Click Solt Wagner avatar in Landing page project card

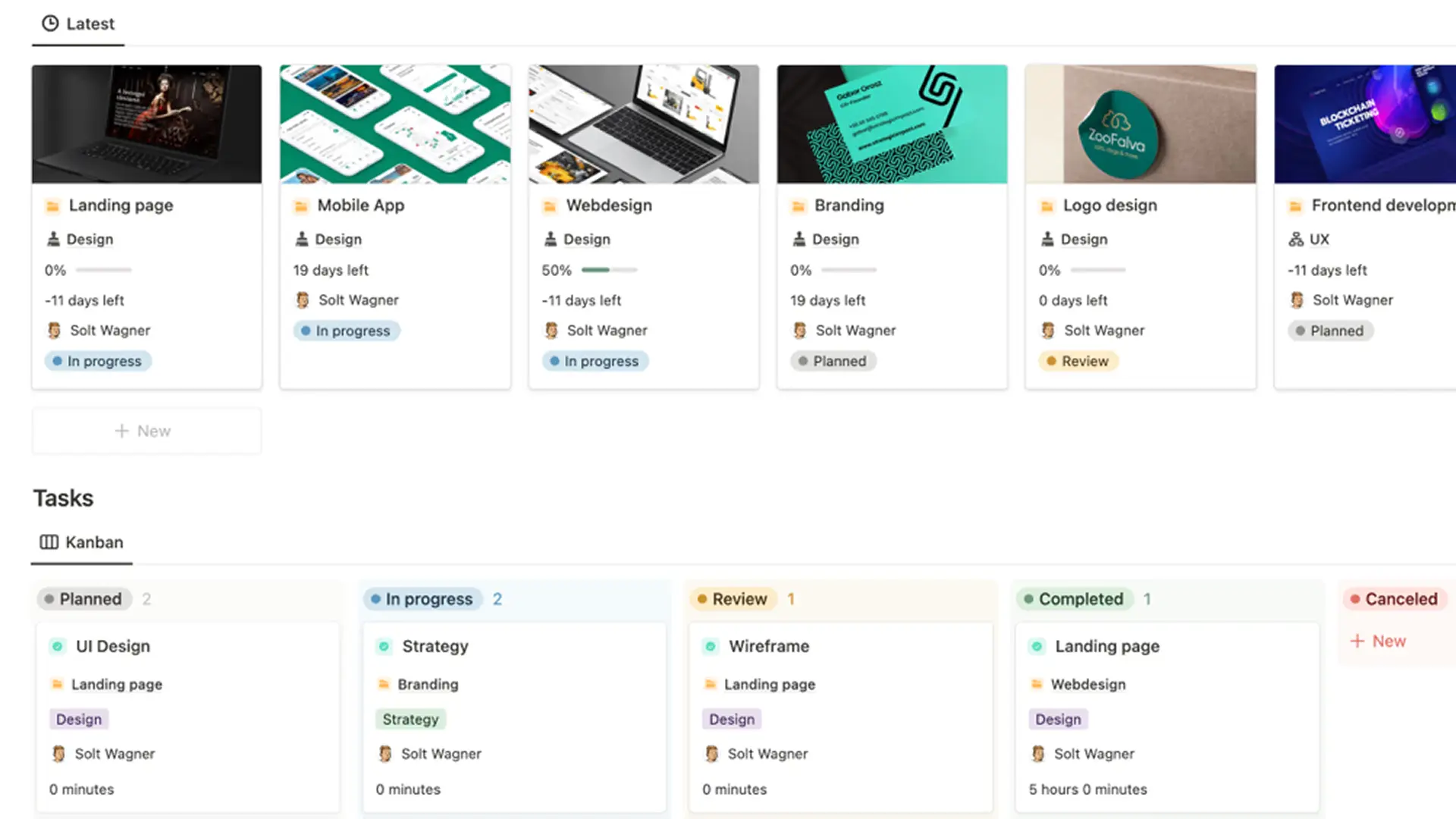pyautogui.click(x=54, y=331)
